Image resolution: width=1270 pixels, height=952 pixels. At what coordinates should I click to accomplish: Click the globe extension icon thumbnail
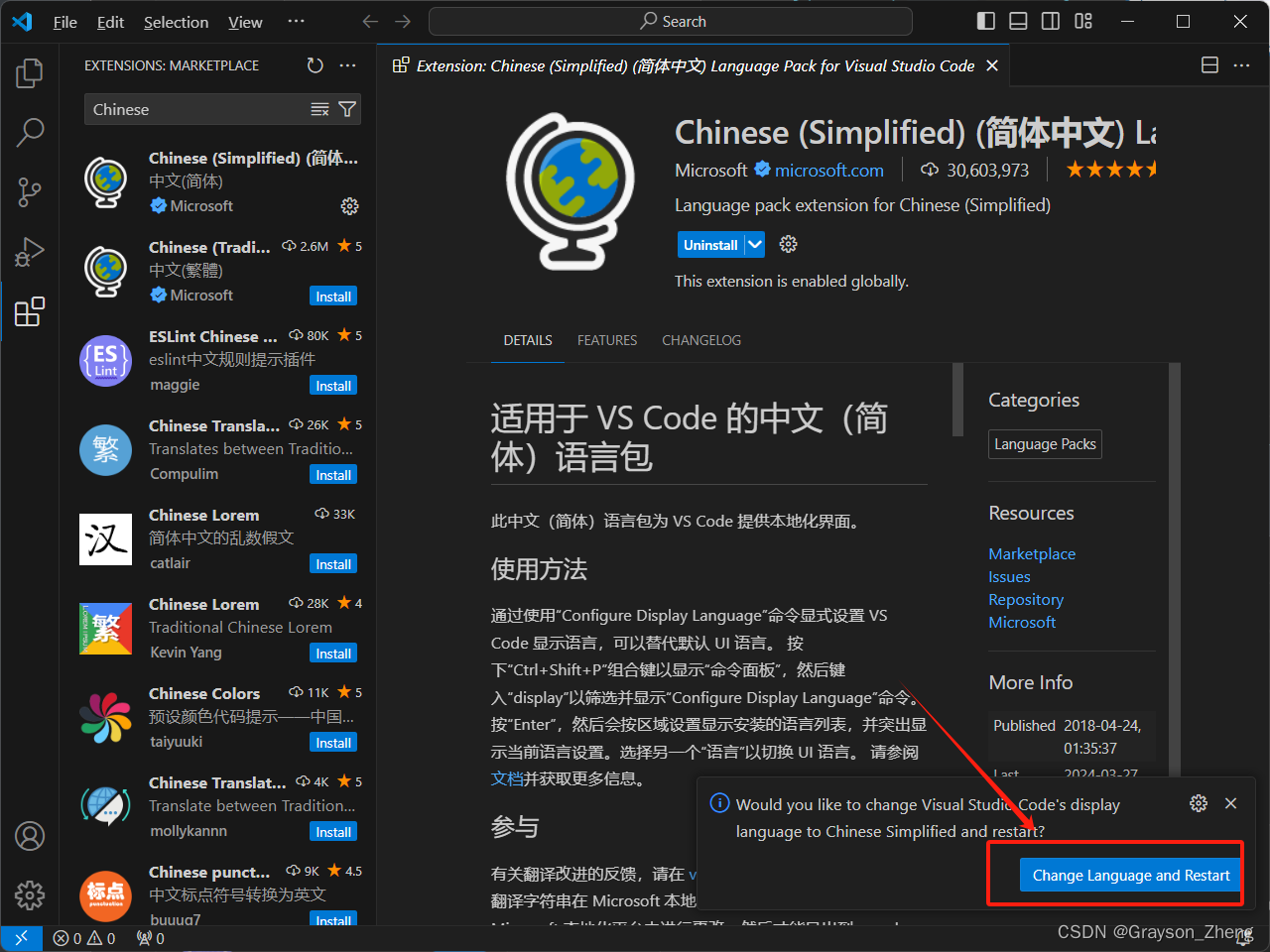click(x=570, y=191)
